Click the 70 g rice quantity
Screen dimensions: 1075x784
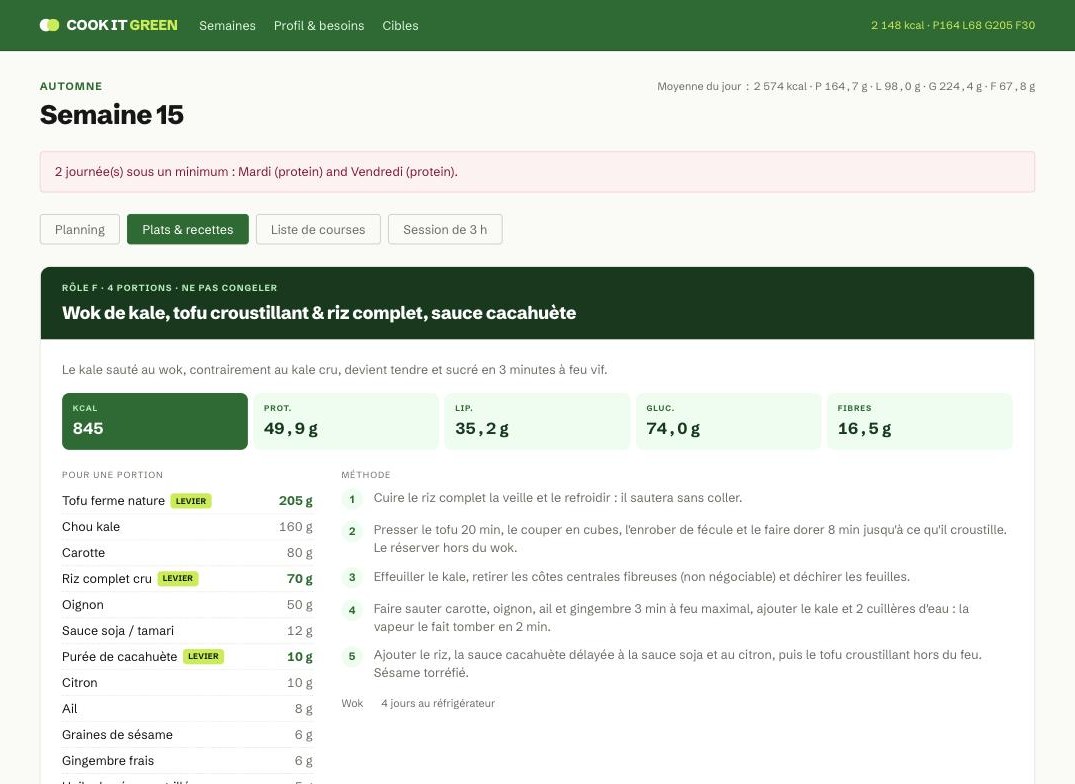[x=300, y=579]
